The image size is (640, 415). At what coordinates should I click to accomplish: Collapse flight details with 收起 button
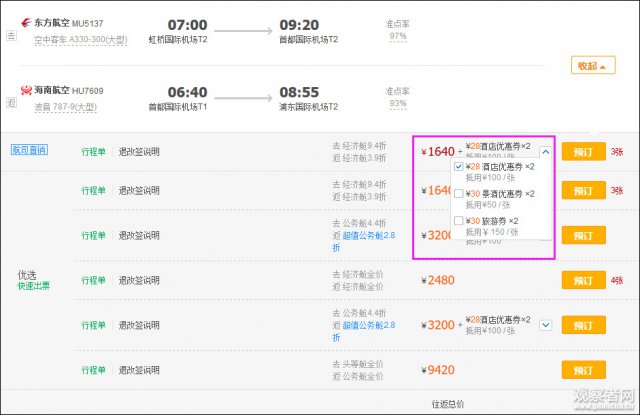click(x=593, y=65)
